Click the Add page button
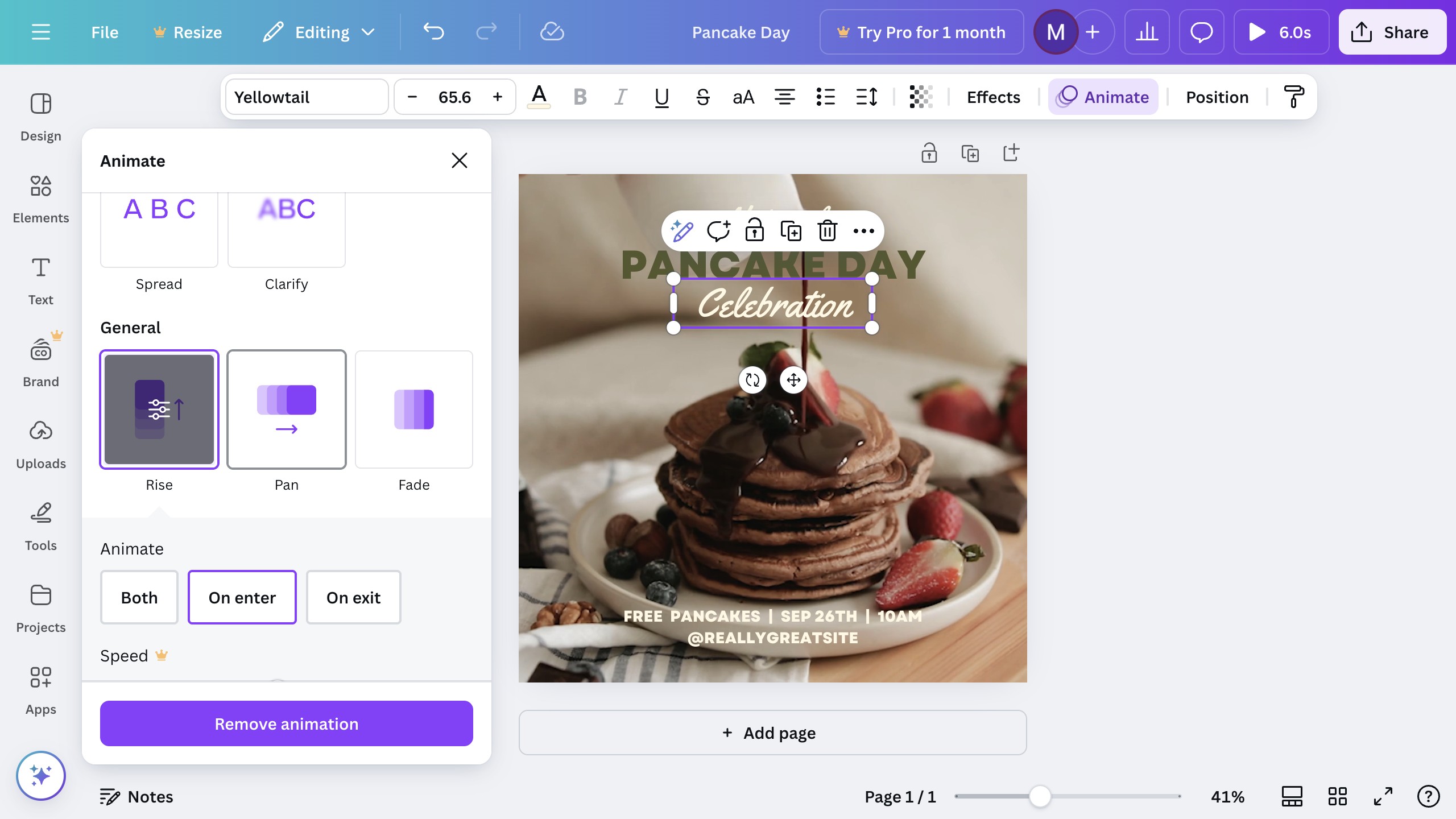1456x819 pixels. (772, 733)
